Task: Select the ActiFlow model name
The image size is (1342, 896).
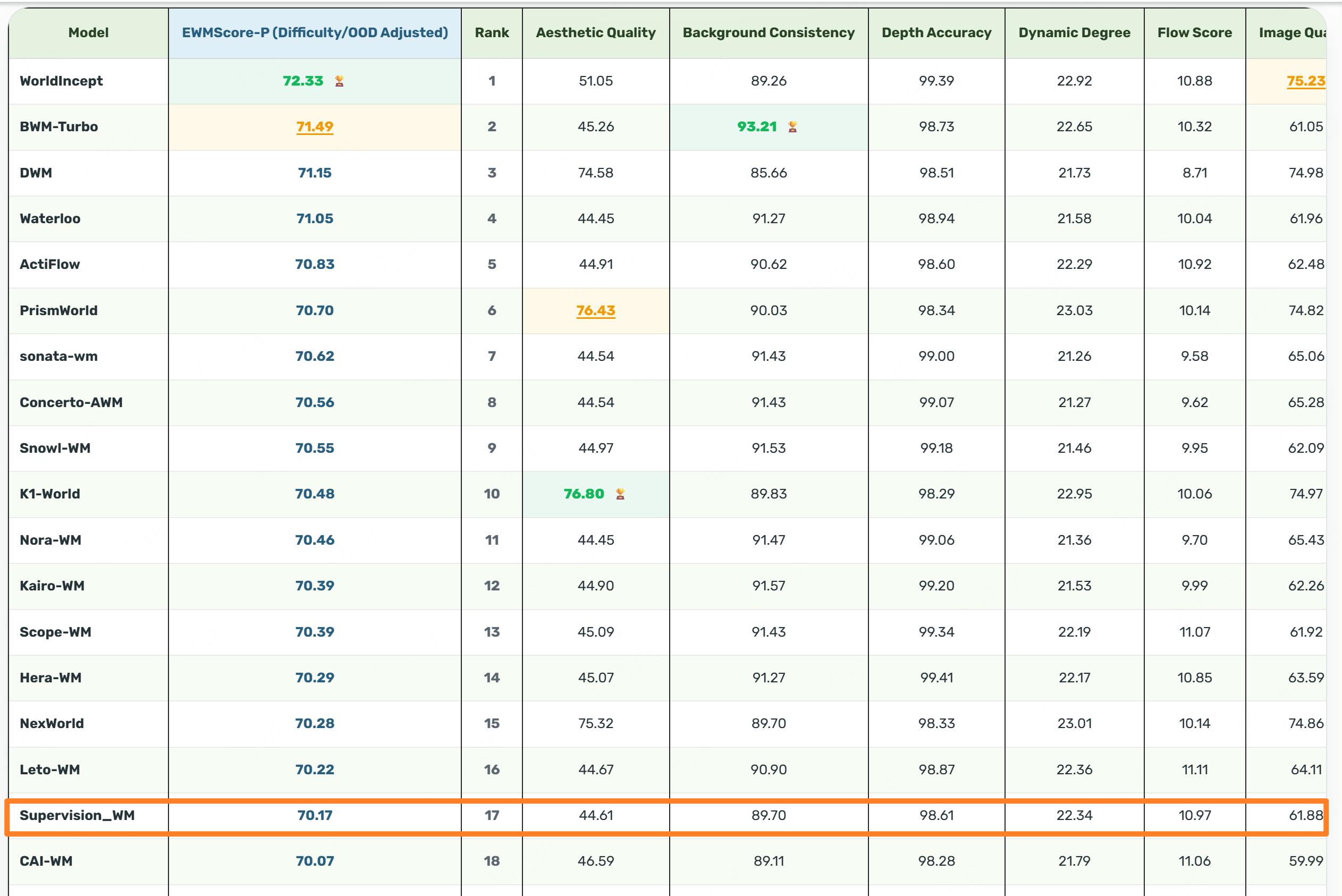Action: [x=50, y=265]
